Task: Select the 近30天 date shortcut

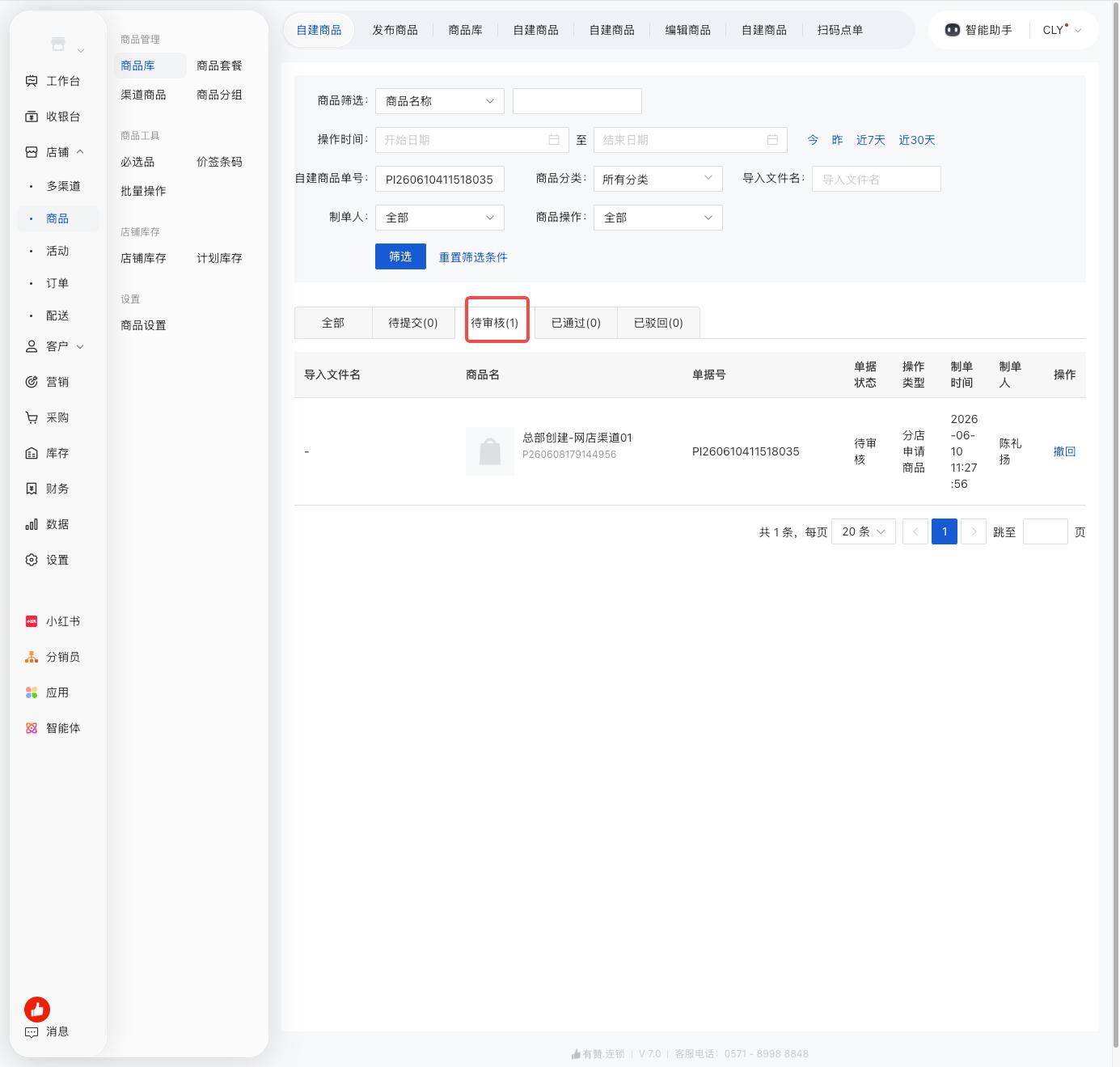Action: click(x=917, y=140)
